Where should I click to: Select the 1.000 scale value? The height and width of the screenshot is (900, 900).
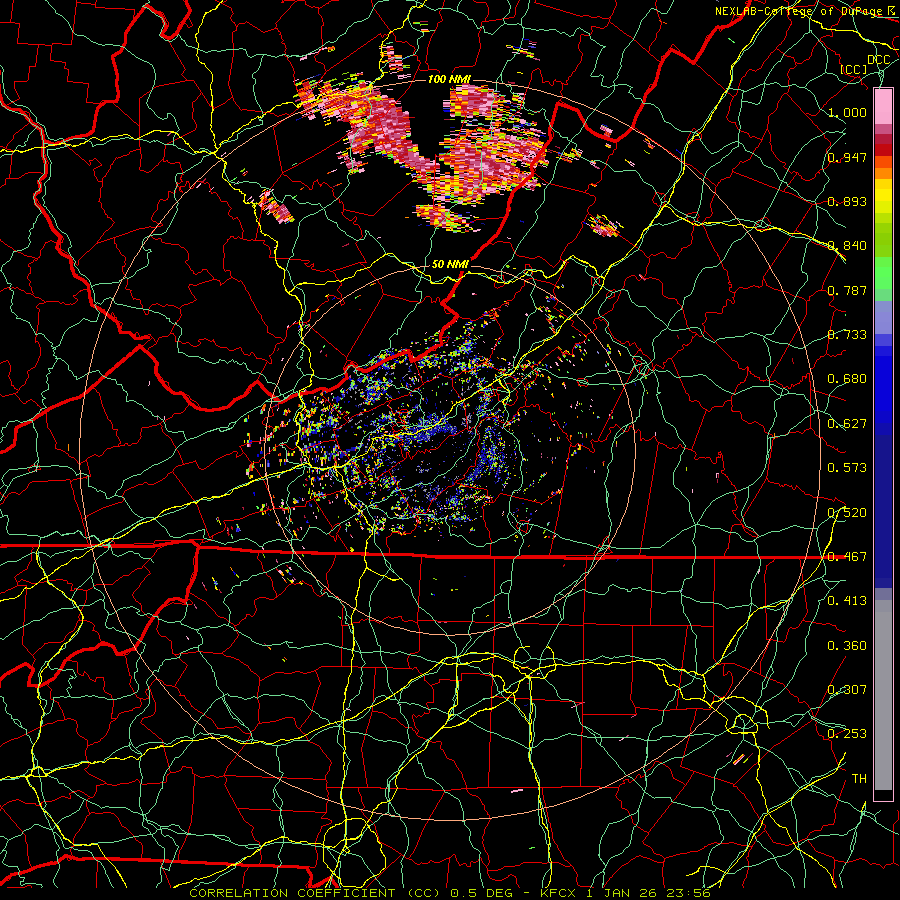point(847,112)
